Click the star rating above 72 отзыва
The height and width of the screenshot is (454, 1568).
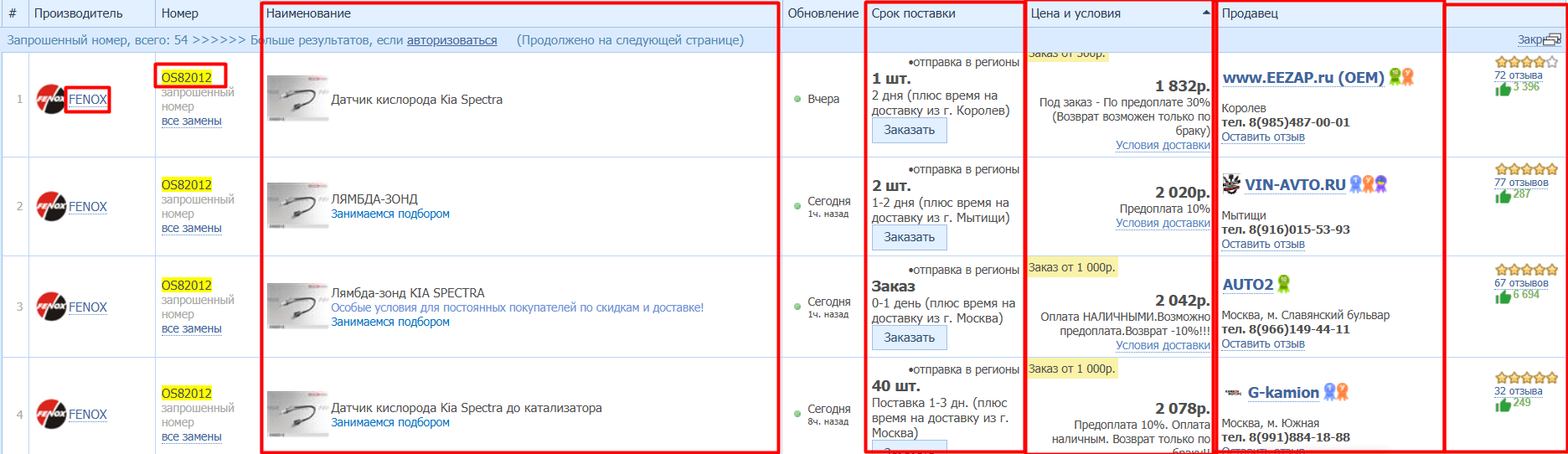pos(1526,62)
